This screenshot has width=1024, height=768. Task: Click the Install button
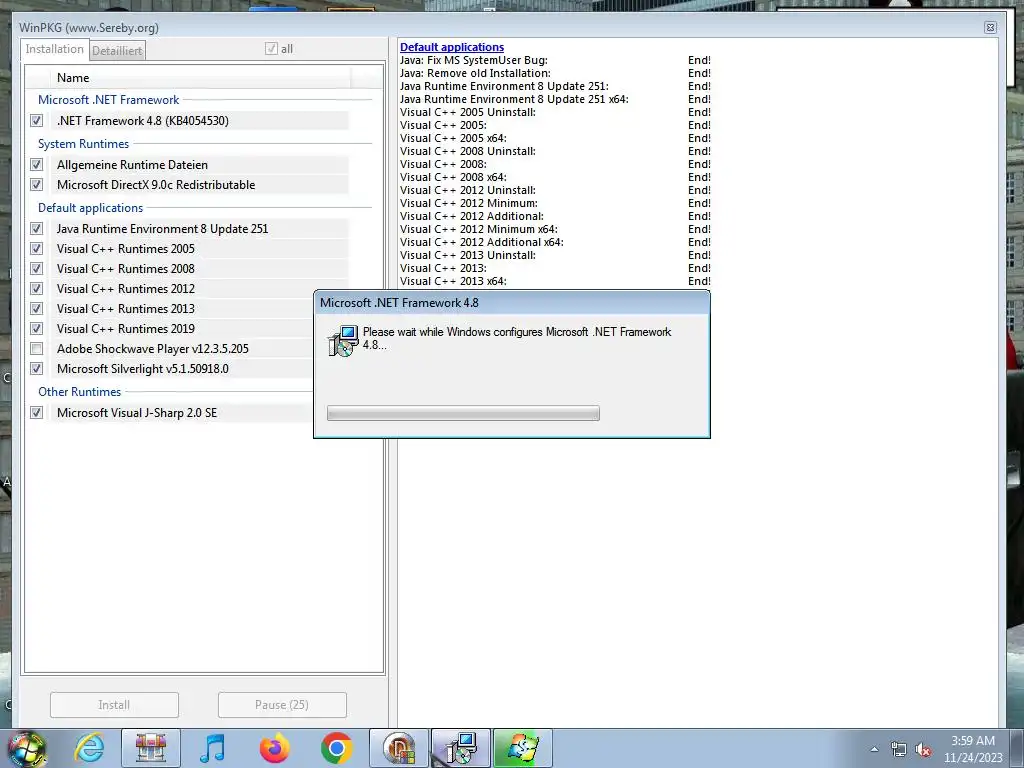pos(114,705)
